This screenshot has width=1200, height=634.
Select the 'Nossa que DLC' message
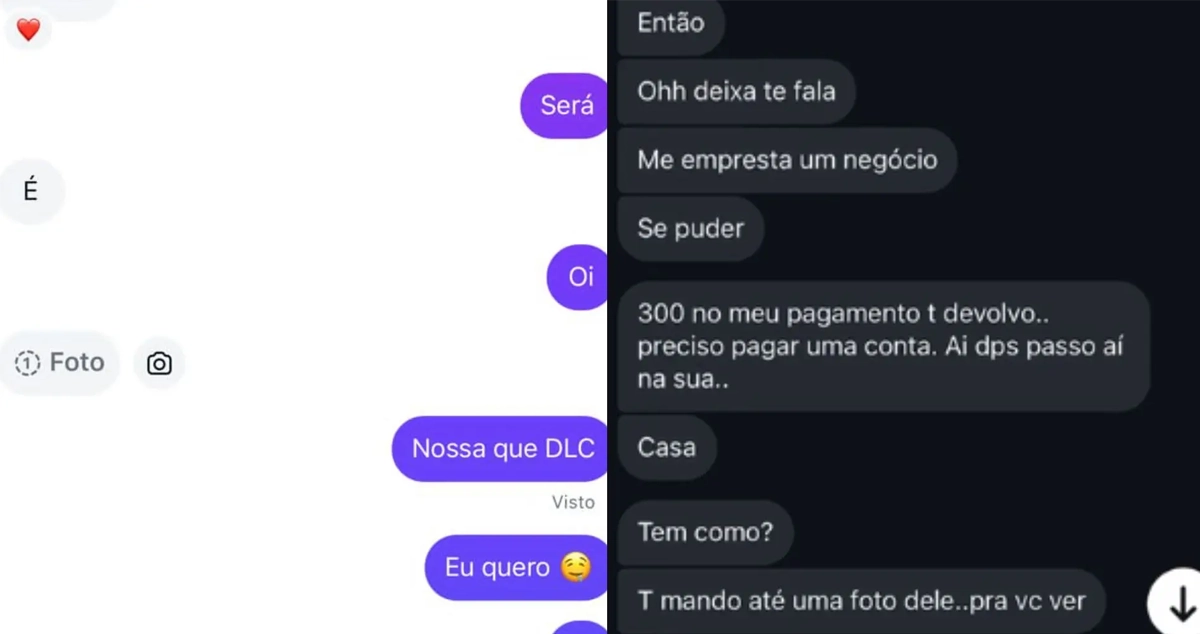[x=501, y=449]
